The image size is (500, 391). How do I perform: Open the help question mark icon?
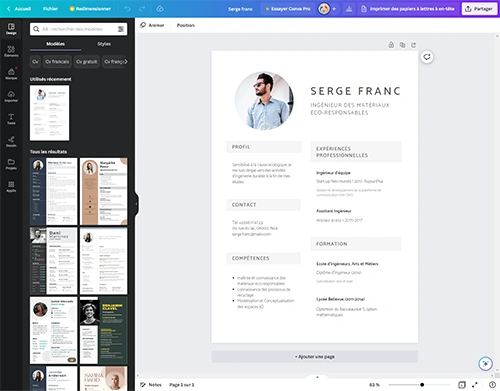tap(492, 385)
